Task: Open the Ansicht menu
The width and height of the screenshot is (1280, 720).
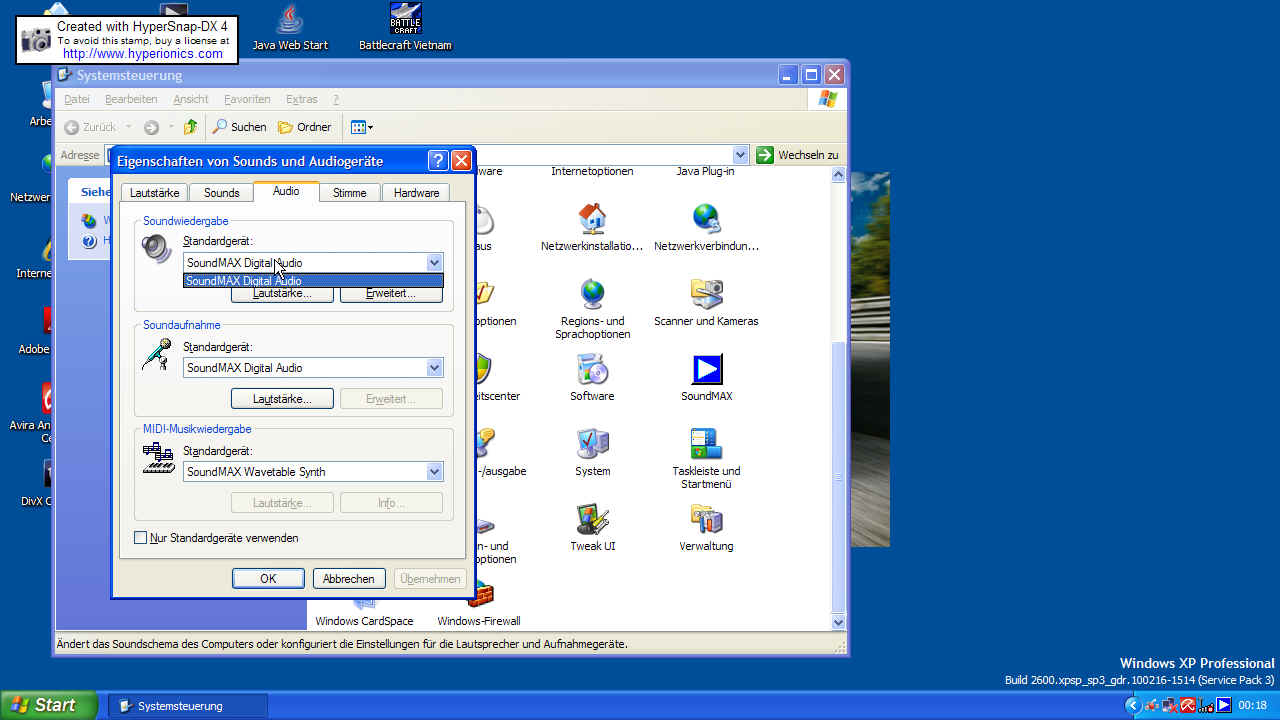Action: coord(191,99)
